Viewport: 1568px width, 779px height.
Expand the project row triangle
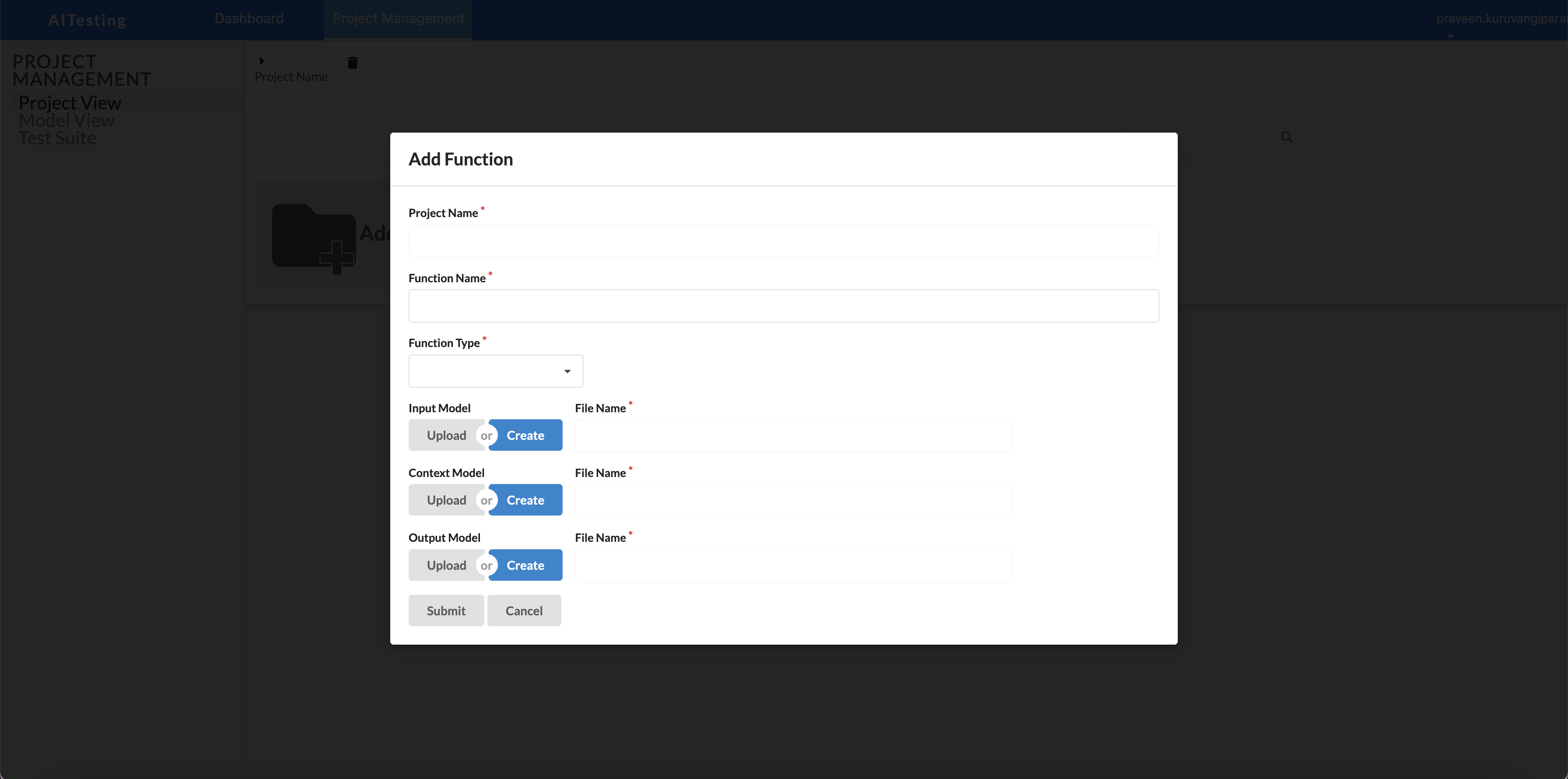click(262, 61)
